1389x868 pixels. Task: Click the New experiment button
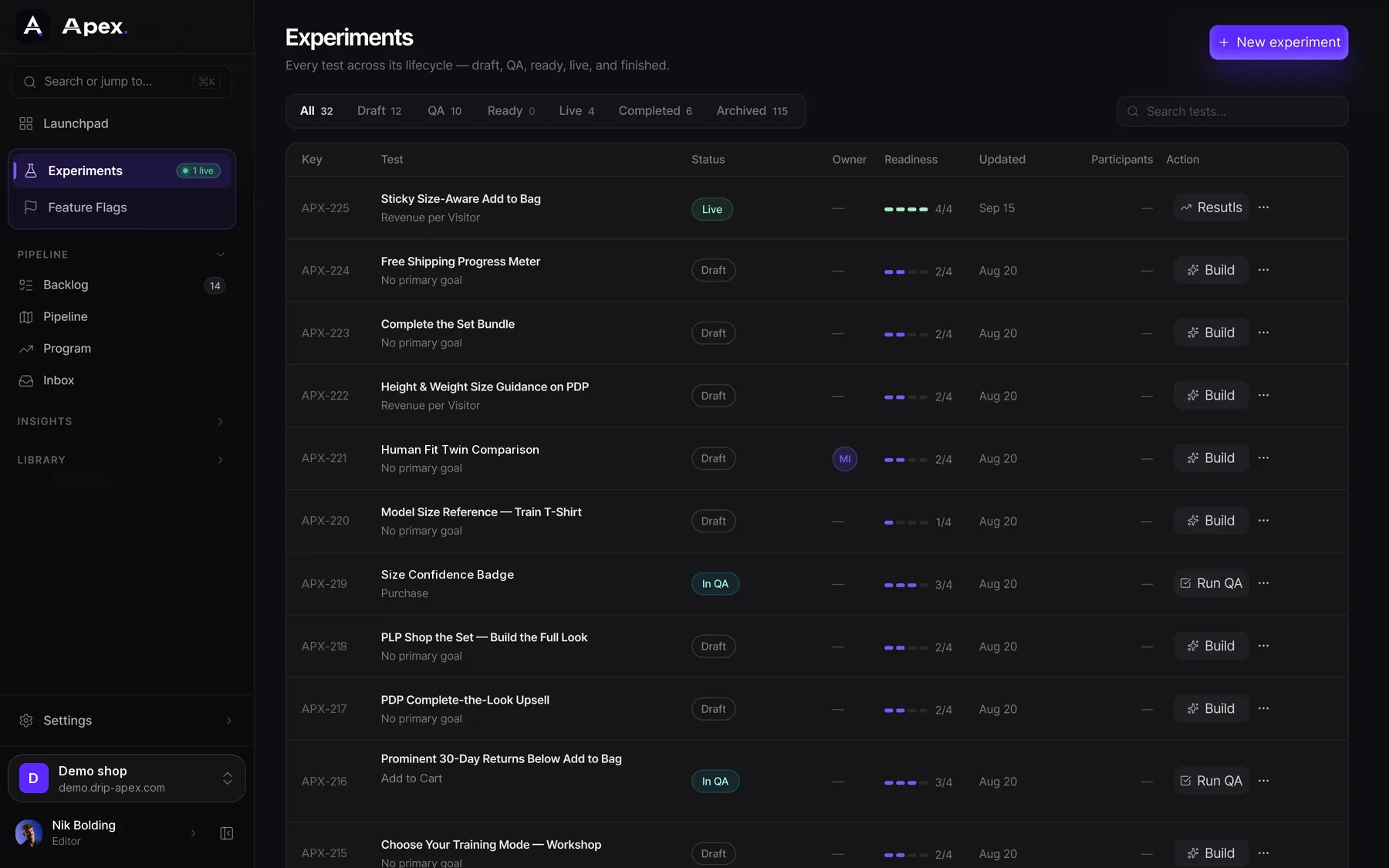point(1279,42)
